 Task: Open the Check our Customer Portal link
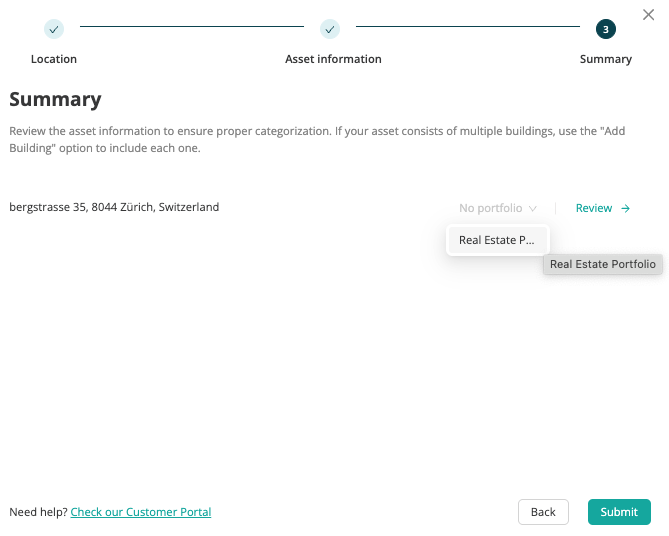141,512
